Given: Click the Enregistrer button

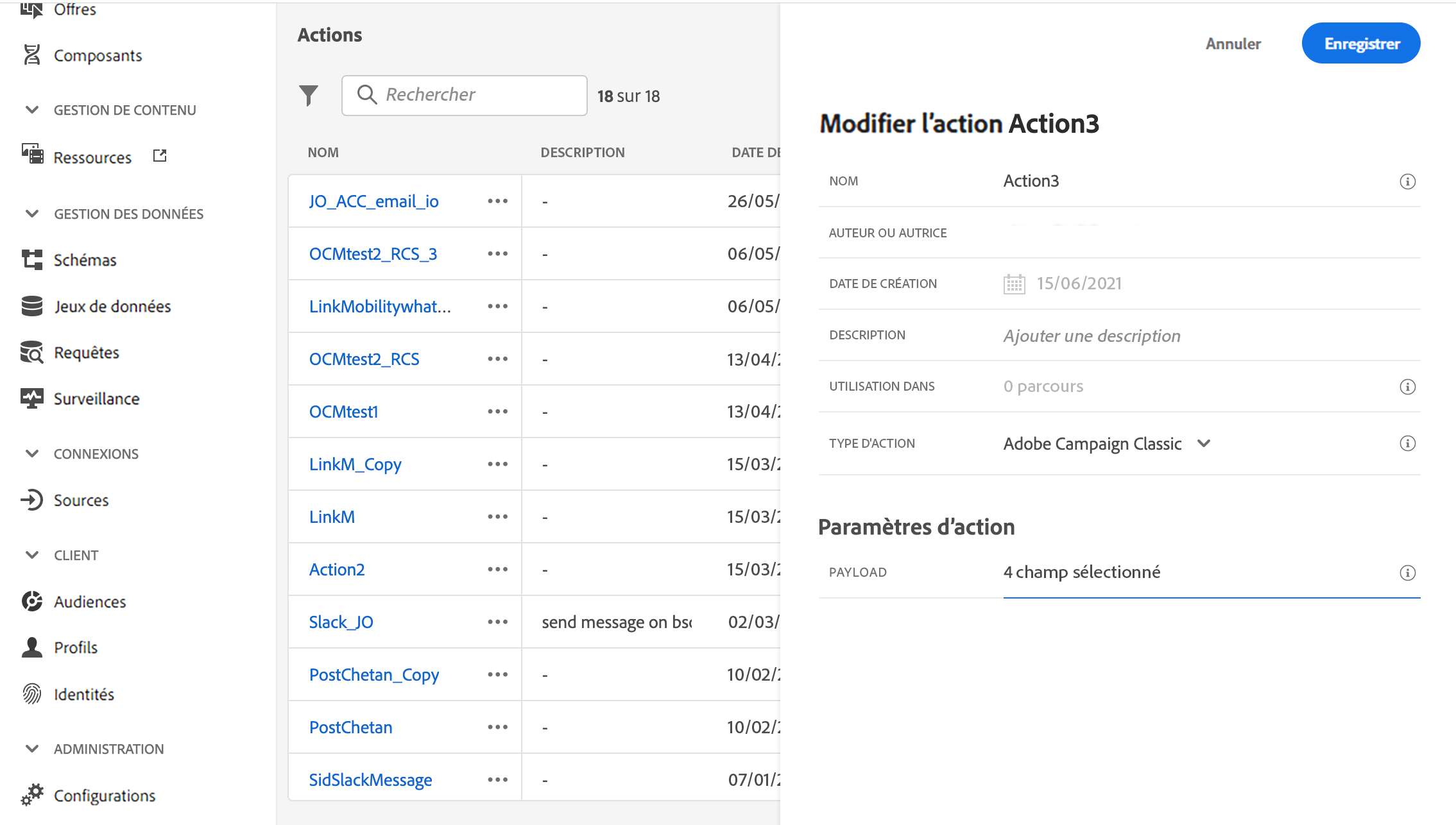Looking at the screenshot, I should (x=1361, y=44).
